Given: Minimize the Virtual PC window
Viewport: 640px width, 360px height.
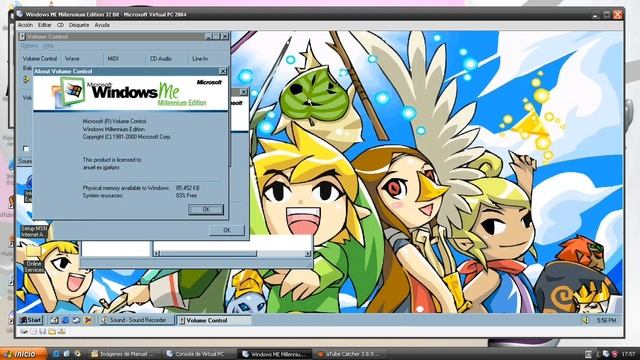Looking at the screenshot, I should click(596, 15).
